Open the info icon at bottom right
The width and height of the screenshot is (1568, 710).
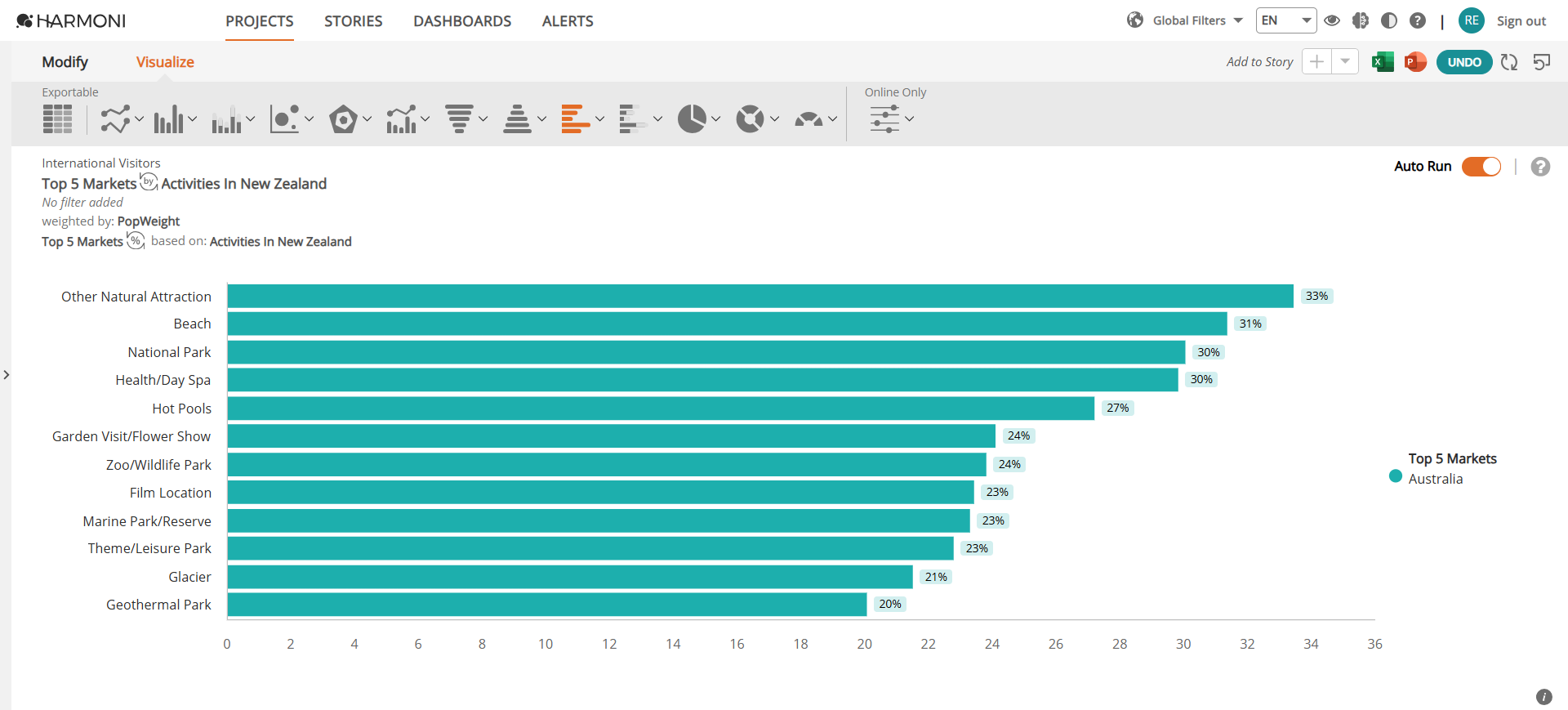coord(1543,697)
